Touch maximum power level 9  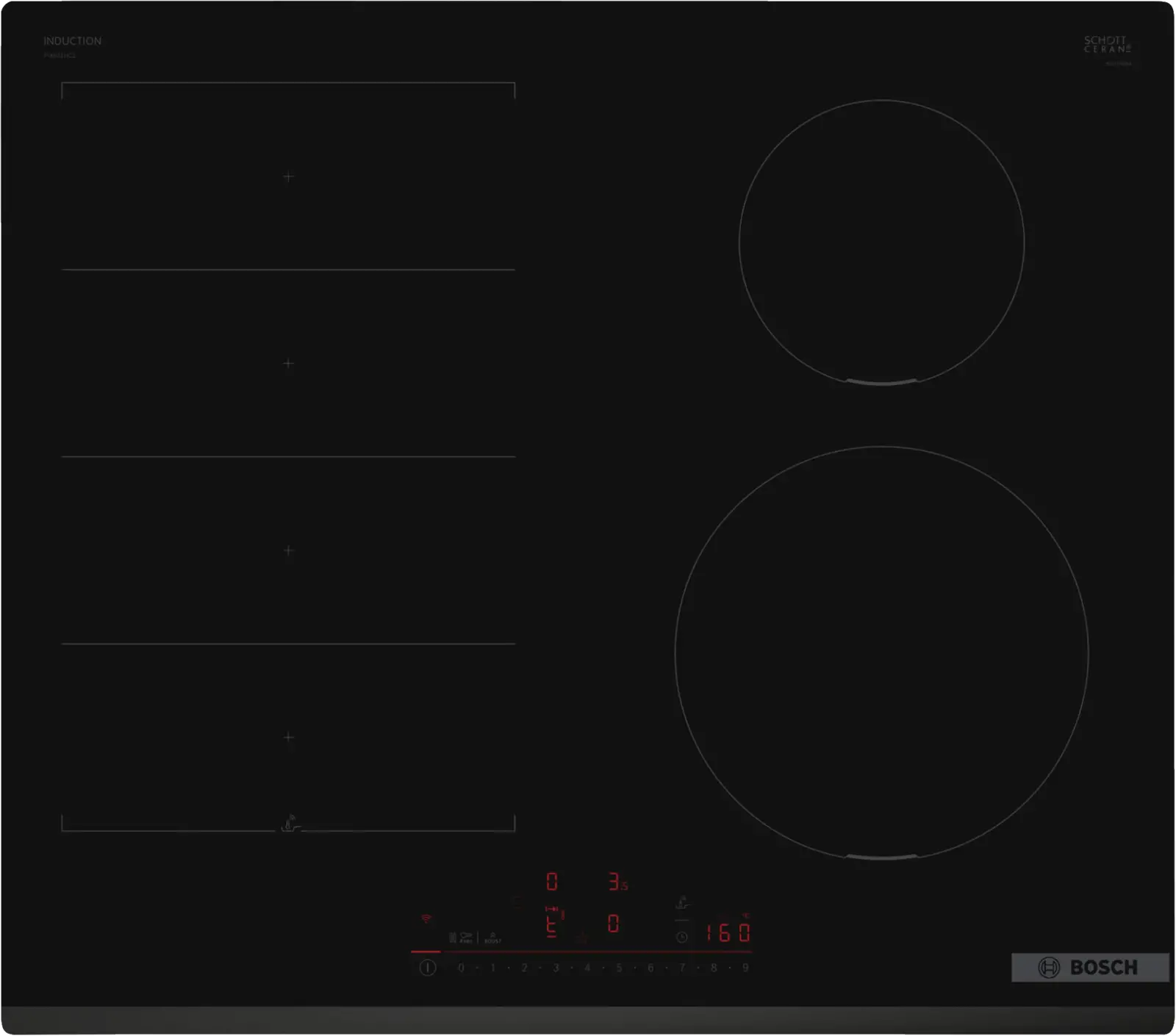(x=745, y=968)
